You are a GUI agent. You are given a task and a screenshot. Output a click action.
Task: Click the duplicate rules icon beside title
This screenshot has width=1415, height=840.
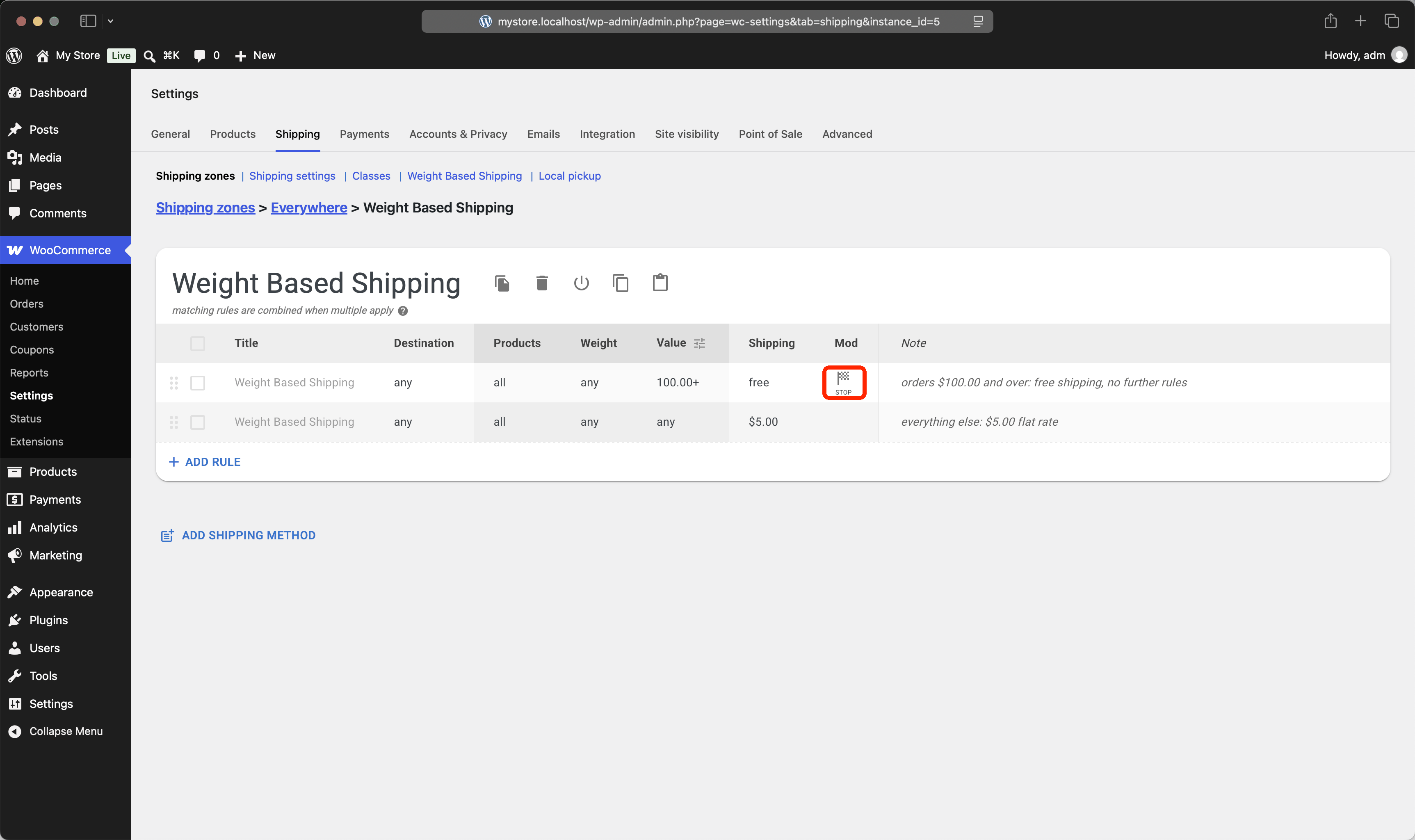[502, 283]
